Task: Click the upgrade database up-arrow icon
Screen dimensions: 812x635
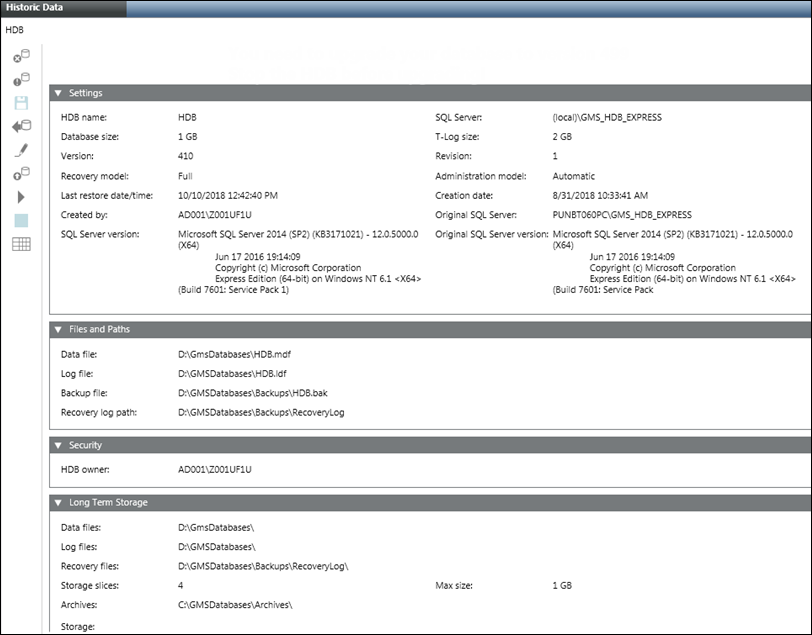Action: (21, 174)
